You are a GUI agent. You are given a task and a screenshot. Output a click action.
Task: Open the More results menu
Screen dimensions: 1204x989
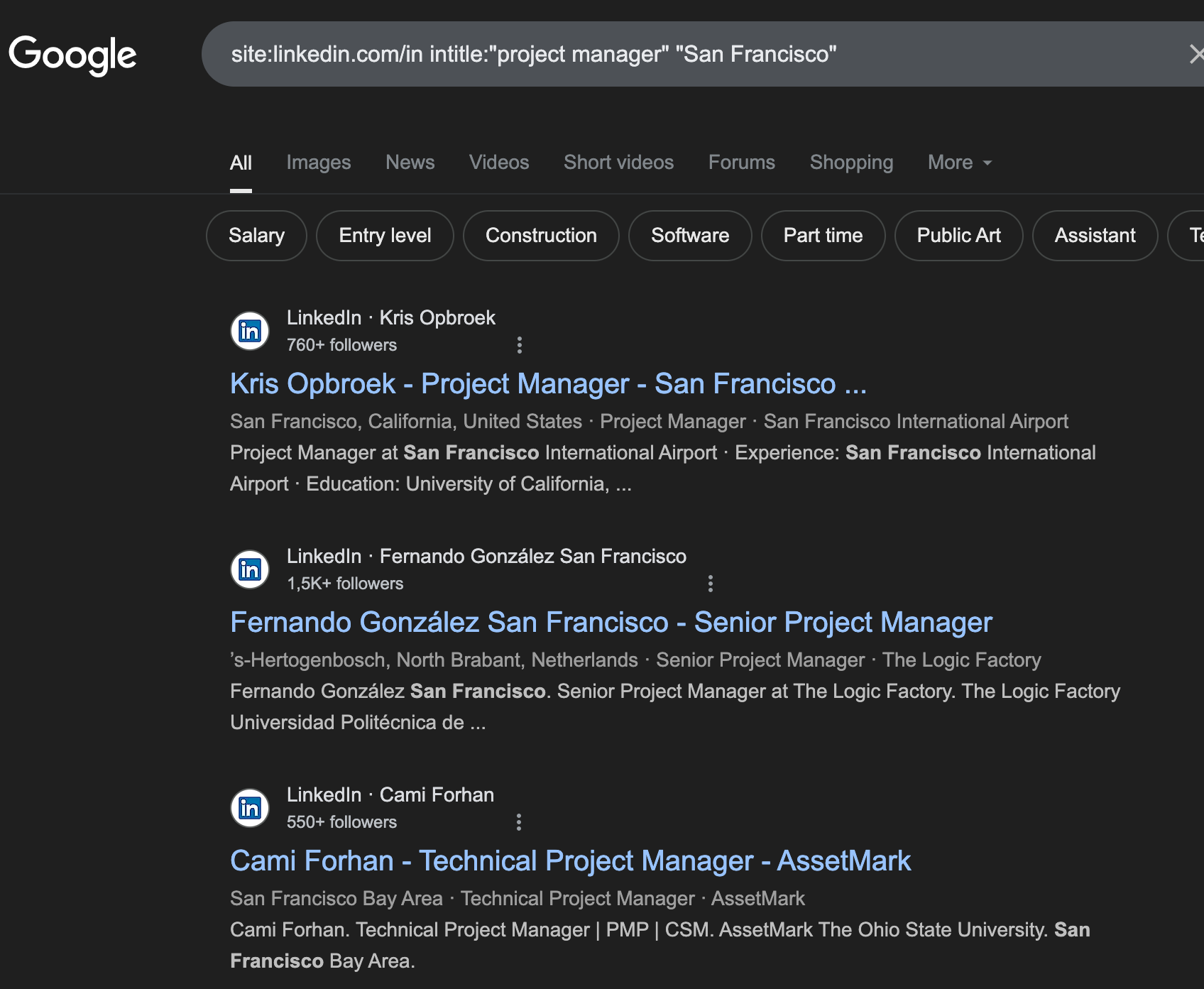(958, 162)
